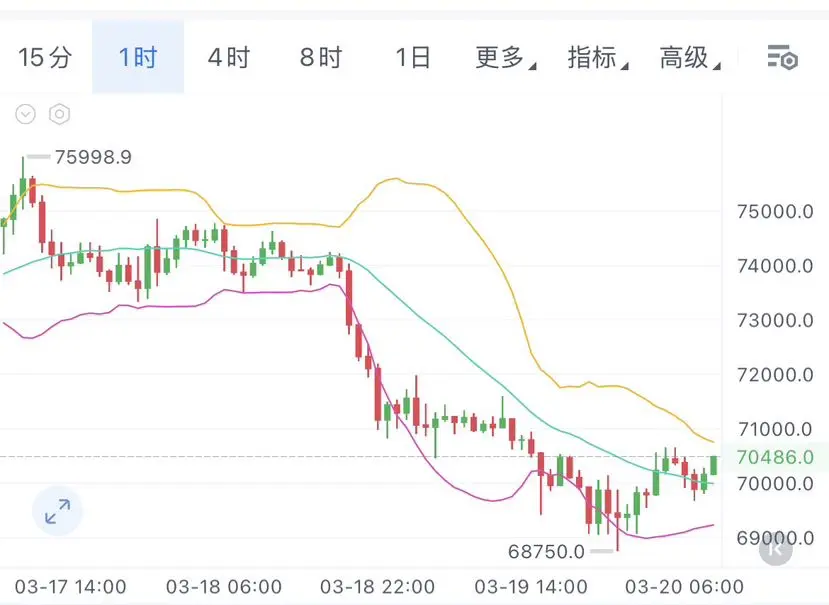Screen dimensions: 829x605
Task: Select the 8时 interval
Action: pos(320,58)
